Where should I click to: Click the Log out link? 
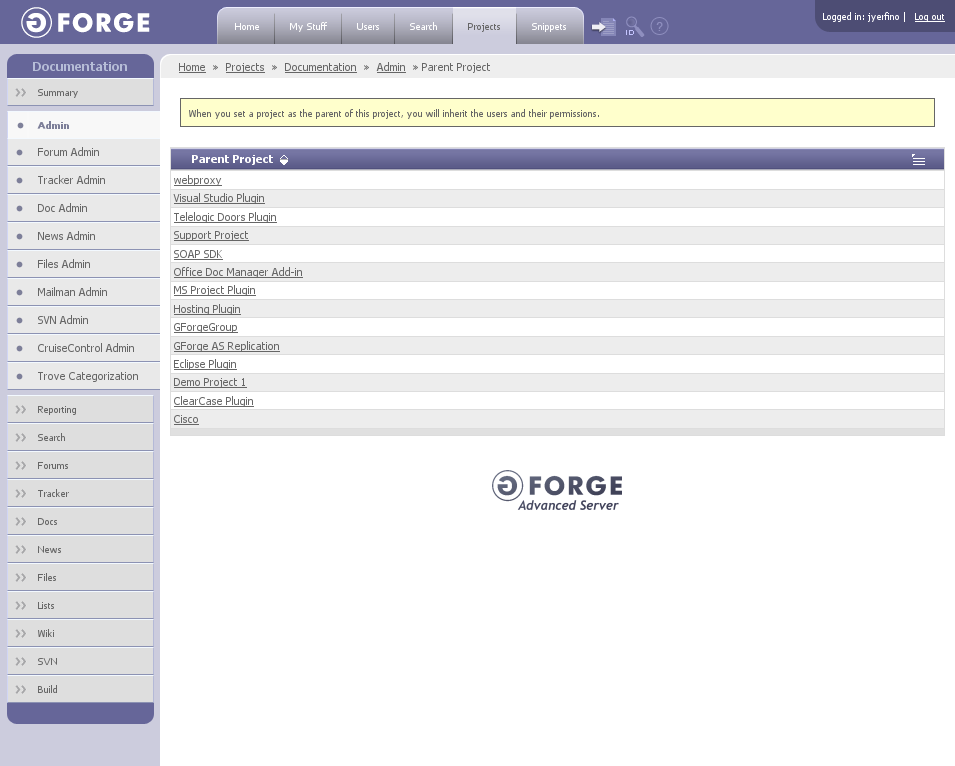pos(929,17)
